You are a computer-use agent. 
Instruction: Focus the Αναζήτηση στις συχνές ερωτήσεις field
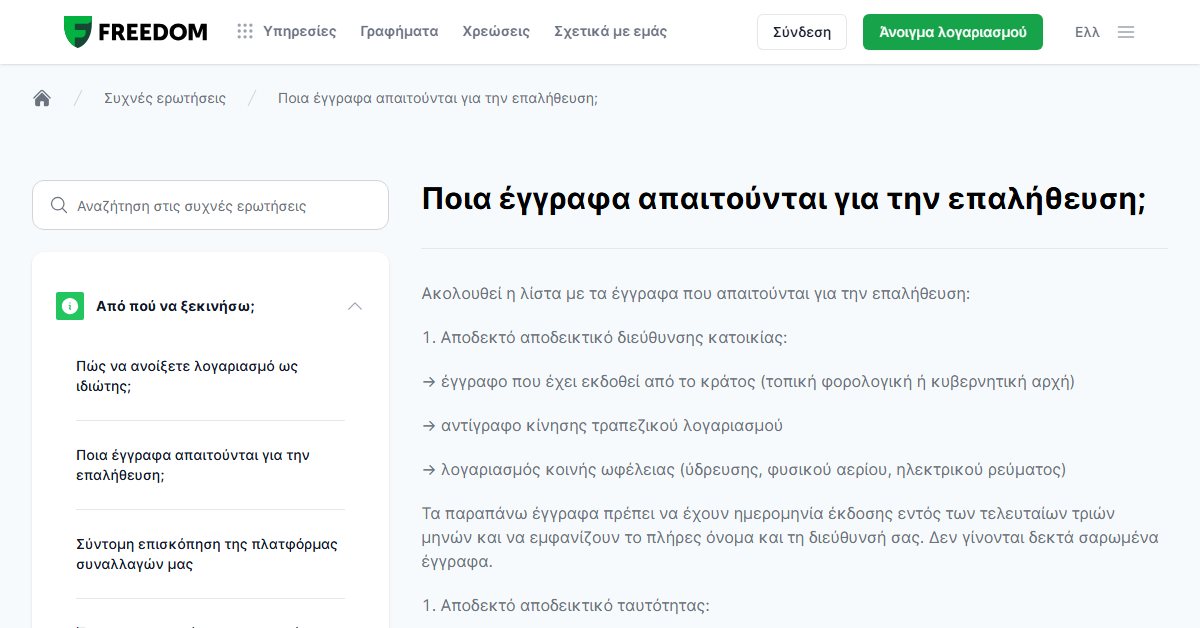coord(210,205)
